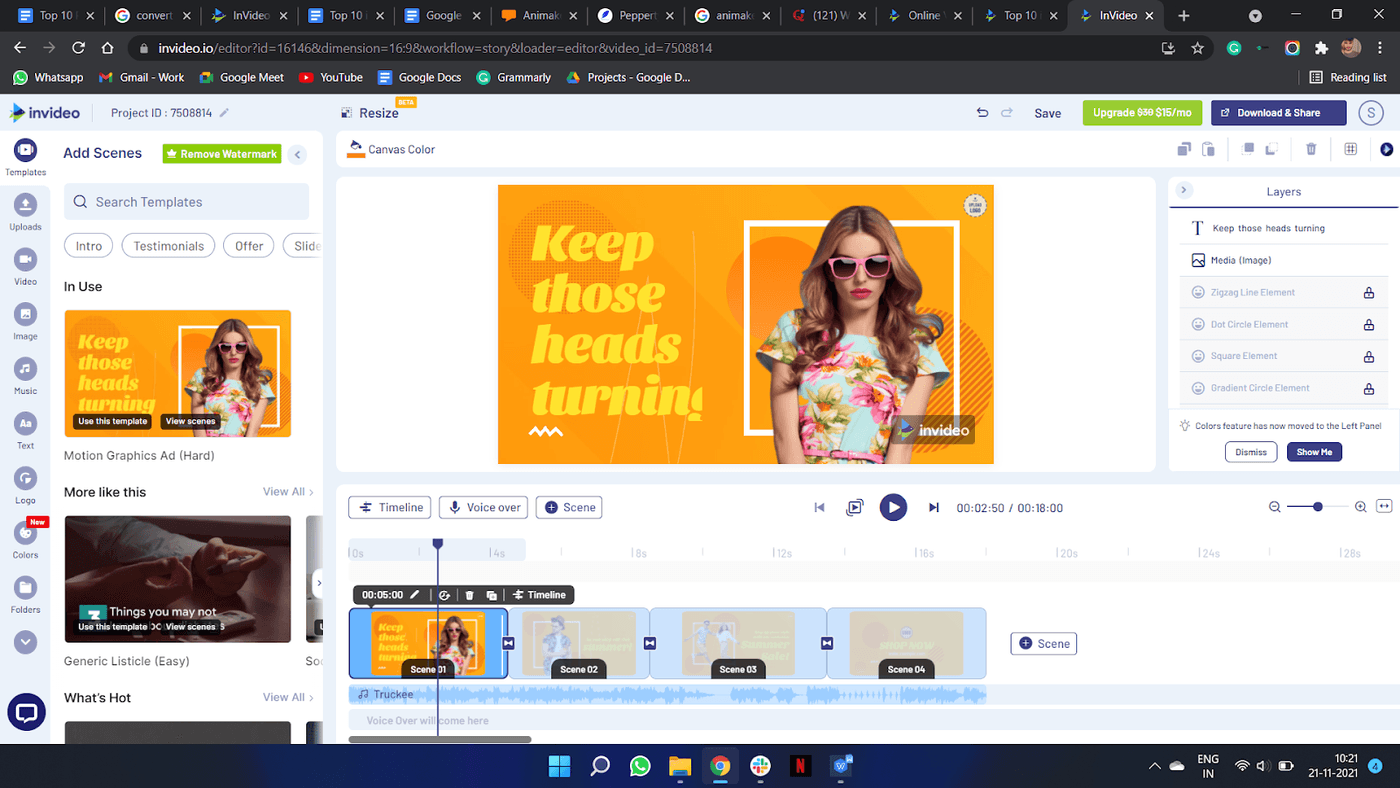Select the Testimonials template category

coord(168,246)
